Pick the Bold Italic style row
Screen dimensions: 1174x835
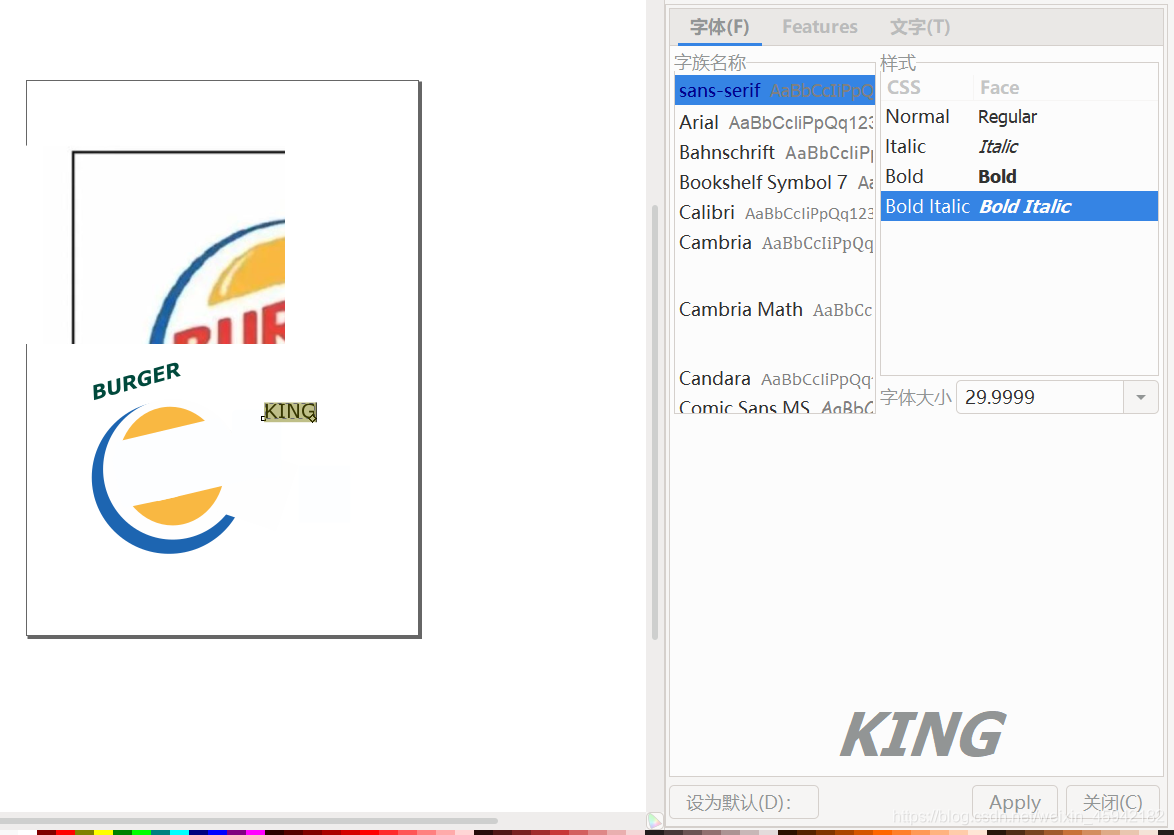1019,206
